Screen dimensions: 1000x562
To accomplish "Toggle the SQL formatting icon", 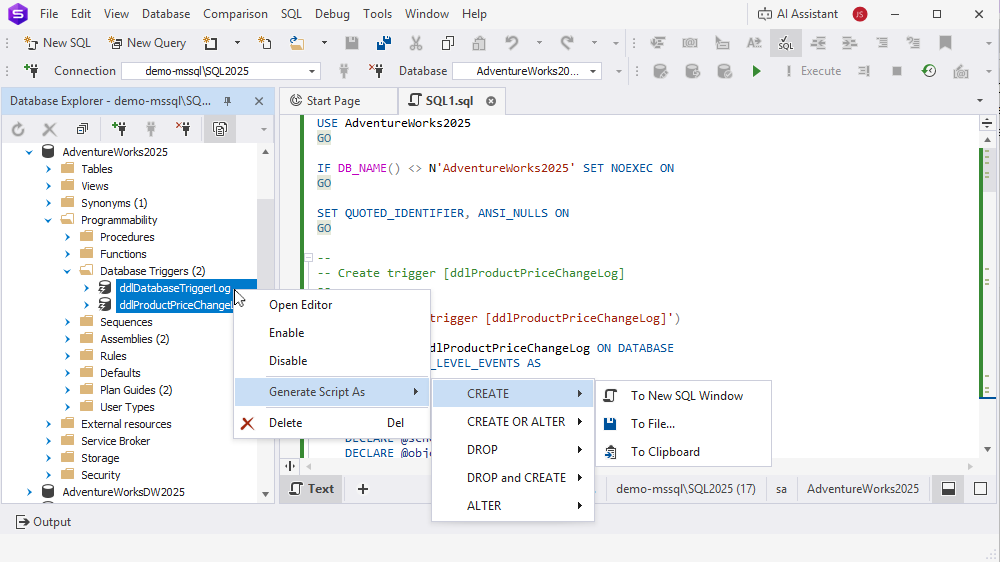I will pos(786,43).
